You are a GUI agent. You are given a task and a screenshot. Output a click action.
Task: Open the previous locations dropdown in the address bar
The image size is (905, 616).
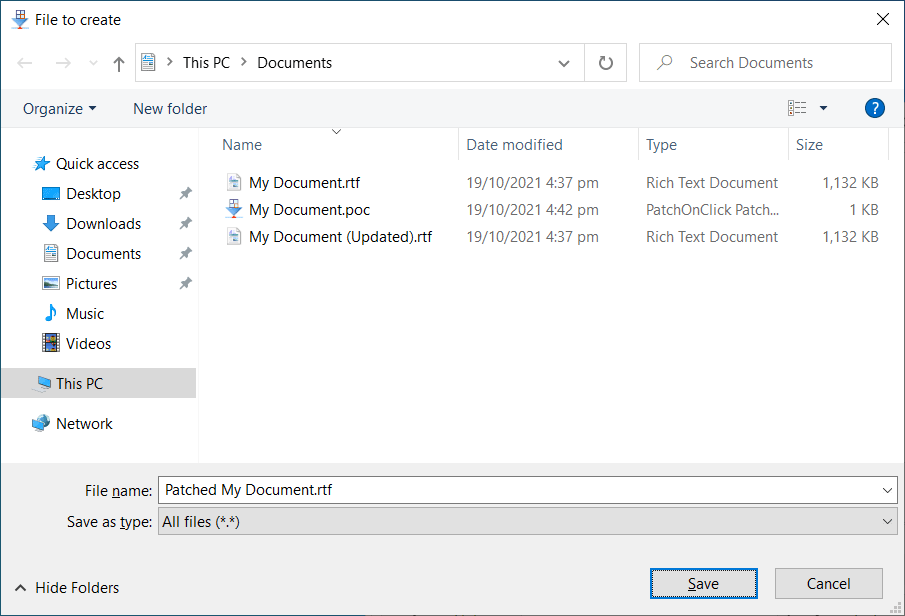click(564, 63)
